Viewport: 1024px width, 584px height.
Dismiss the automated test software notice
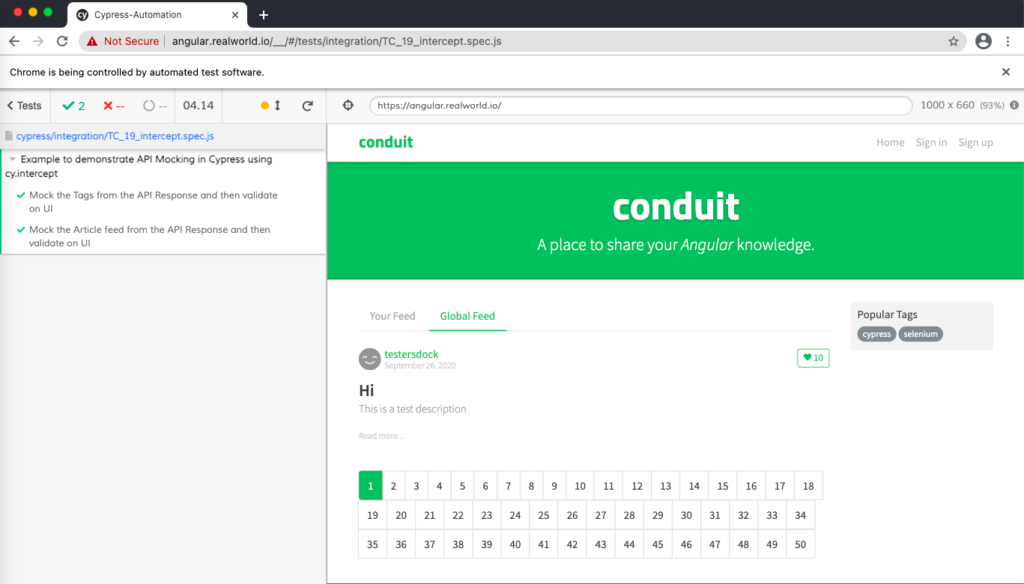coord(1006,72)
